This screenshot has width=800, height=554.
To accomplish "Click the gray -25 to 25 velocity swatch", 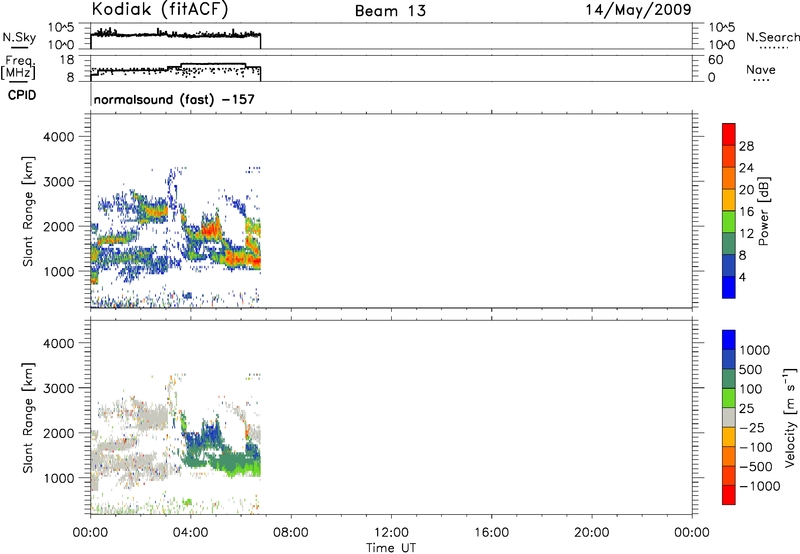I will point(729,417).
